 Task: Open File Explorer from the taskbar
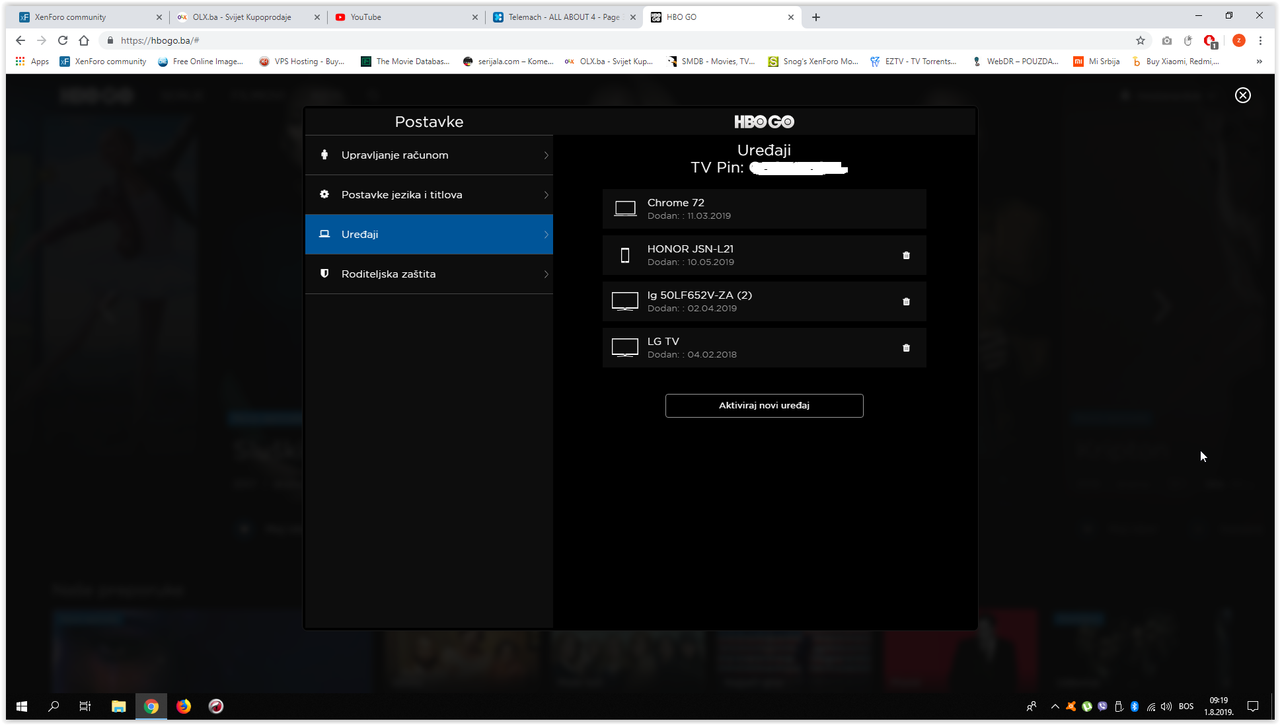coord(118,706)
